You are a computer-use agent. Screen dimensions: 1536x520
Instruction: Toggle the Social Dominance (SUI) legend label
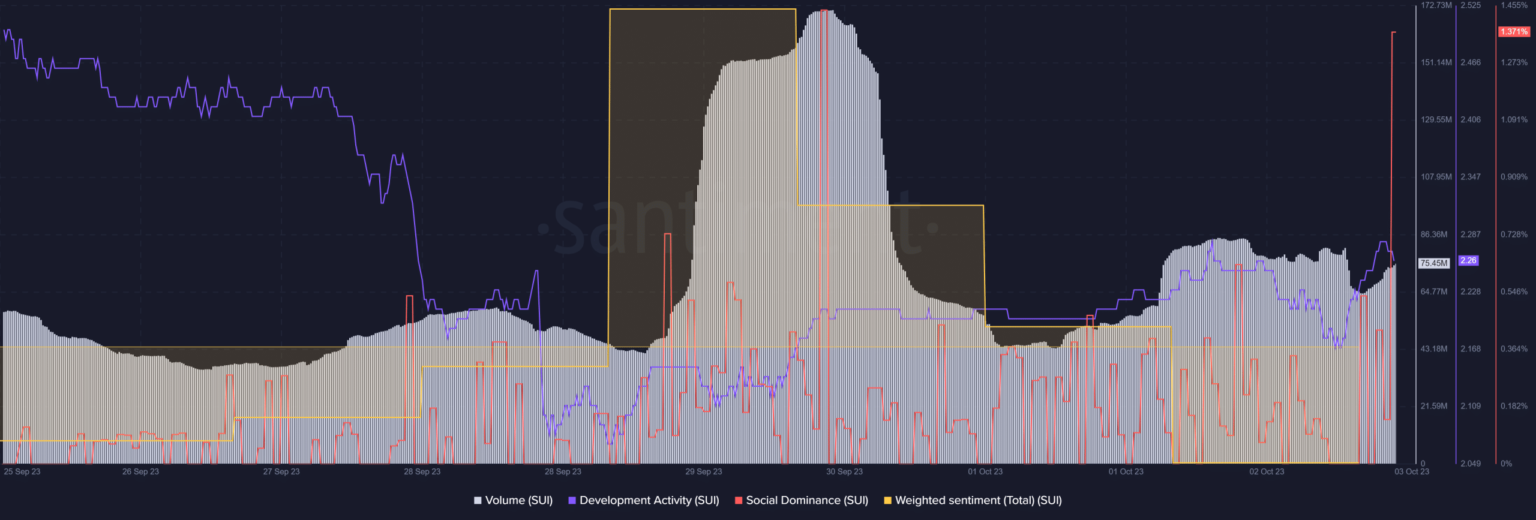[806, 500]
